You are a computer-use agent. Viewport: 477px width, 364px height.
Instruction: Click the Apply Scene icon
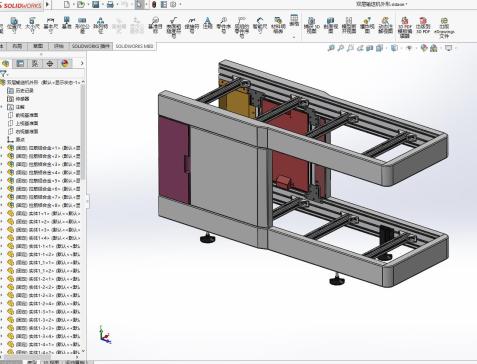[x=434, y=48]
